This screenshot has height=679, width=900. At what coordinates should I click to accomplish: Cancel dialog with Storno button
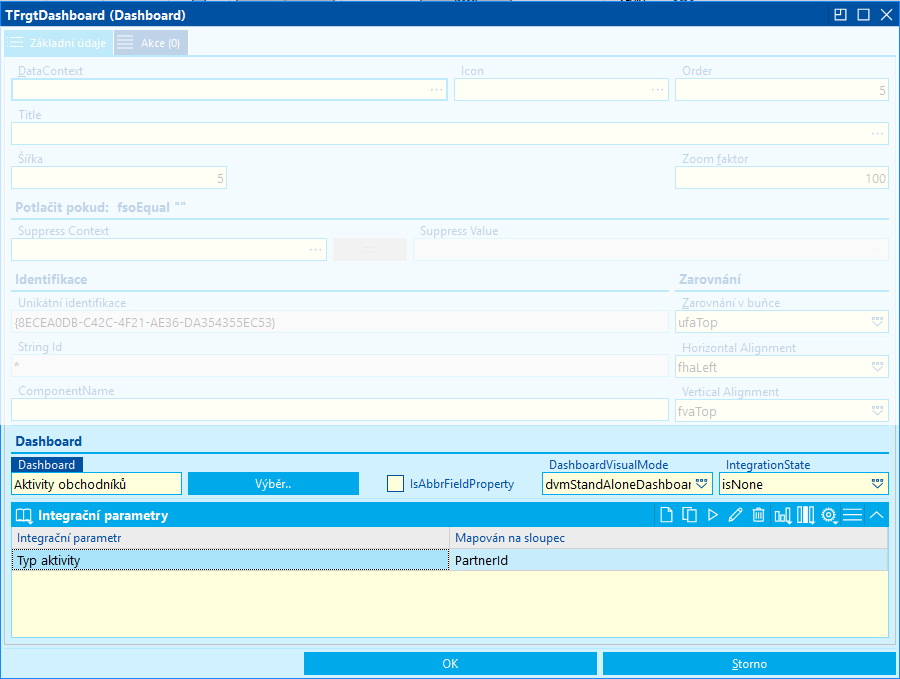pyautogui.click(x=749, y=664)
